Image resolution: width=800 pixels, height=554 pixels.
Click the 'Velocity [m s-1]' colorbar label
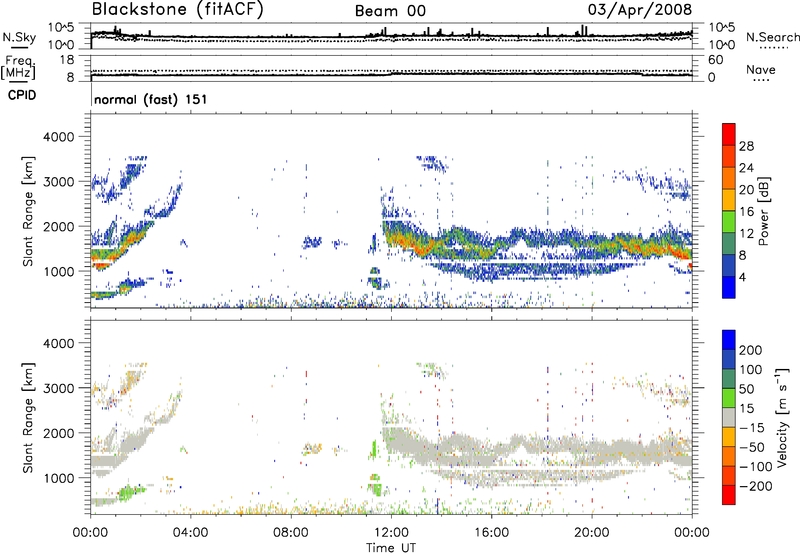(781, 417)
